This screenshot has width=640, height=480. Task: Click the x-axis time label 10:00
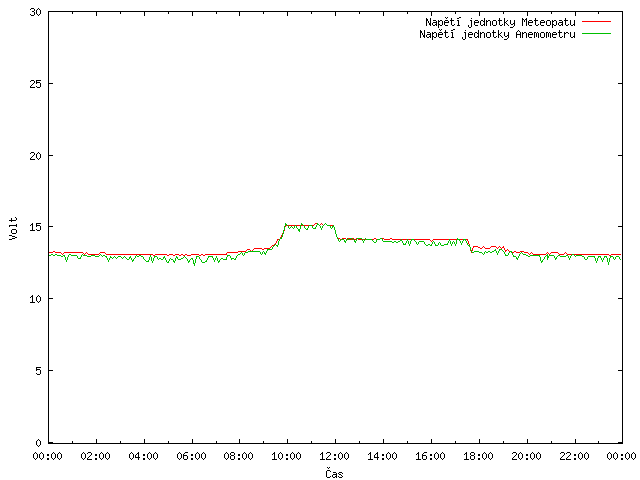[x=287, y=456]
